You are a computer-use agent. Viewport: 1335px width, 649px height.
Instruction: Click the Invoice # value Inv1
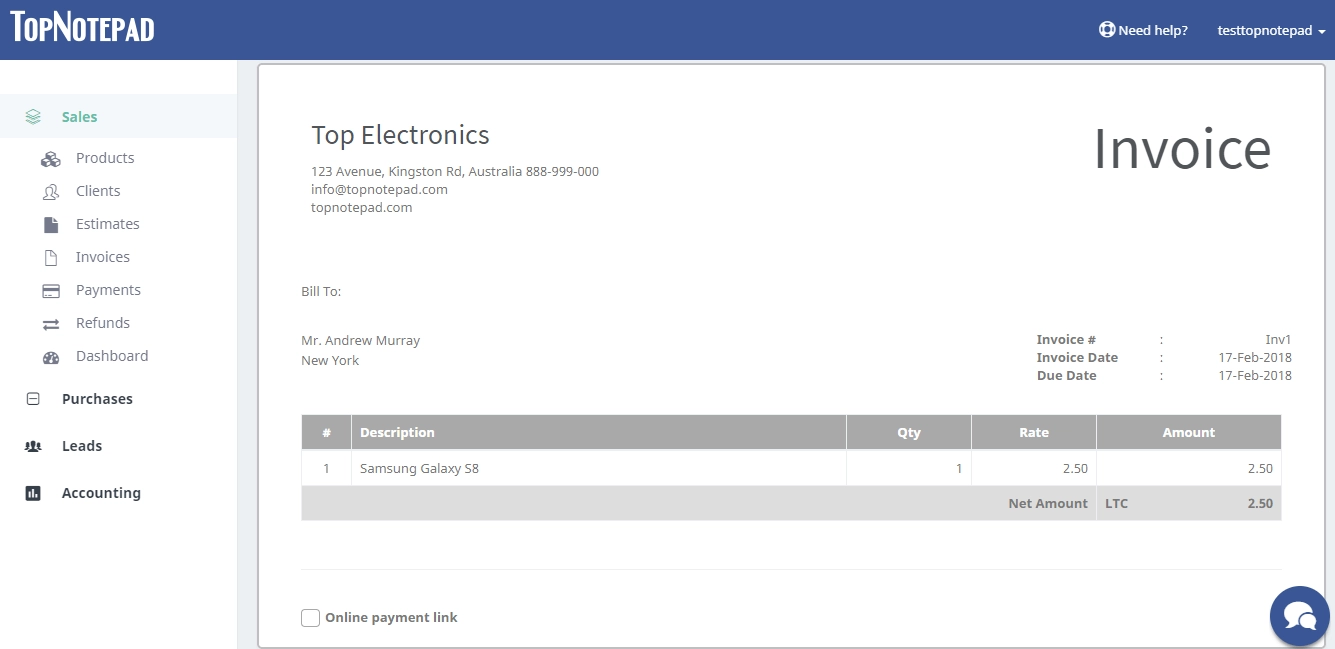click(x=1278, y=339)
